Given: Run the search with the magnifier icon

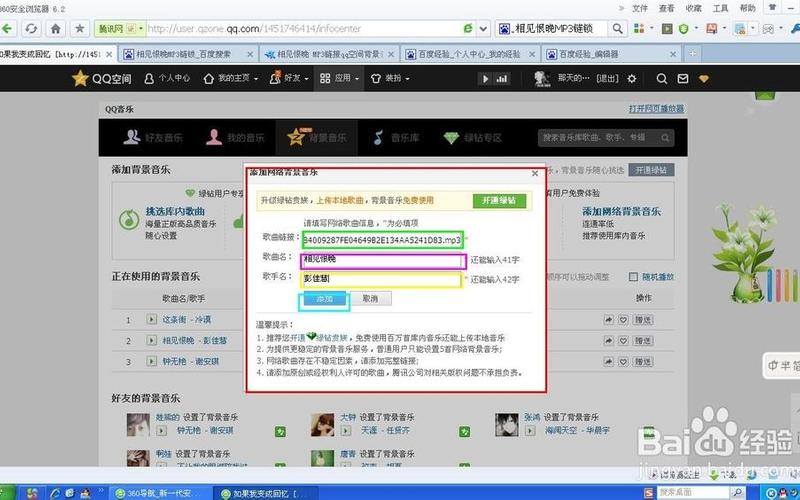Looking at the screenshot, I should tap(617, 29).
